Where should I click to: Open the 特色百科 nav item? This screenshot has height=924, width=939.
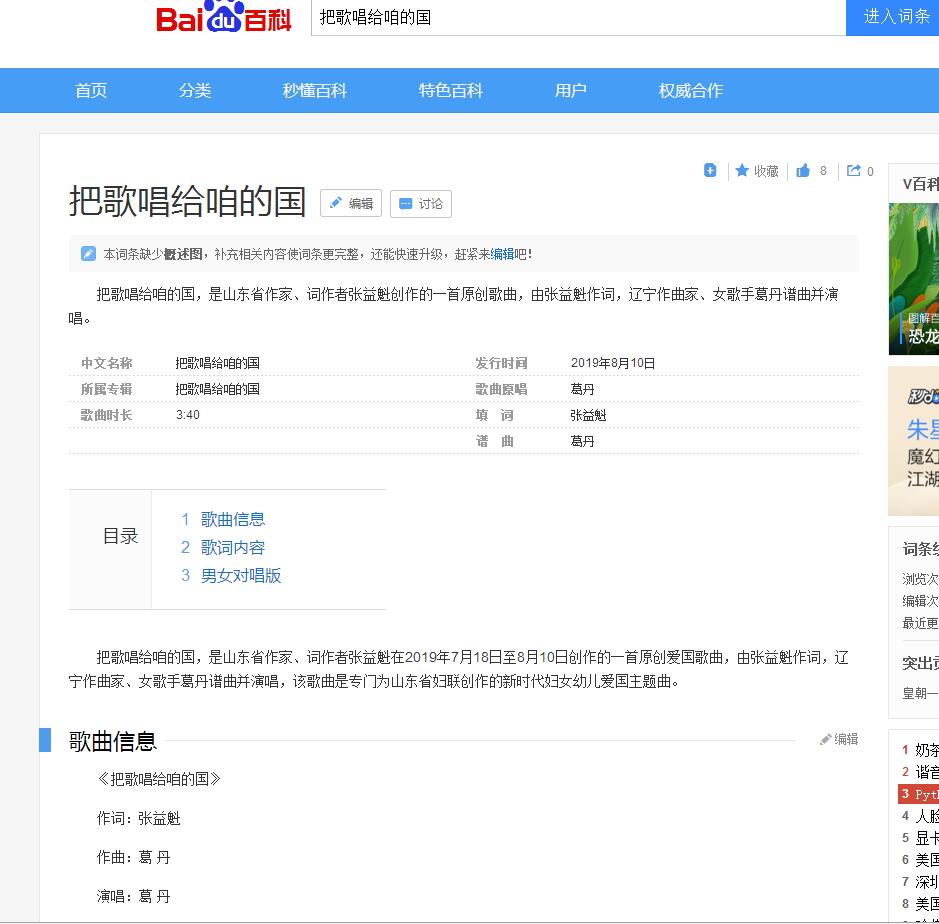coord(451,90)
